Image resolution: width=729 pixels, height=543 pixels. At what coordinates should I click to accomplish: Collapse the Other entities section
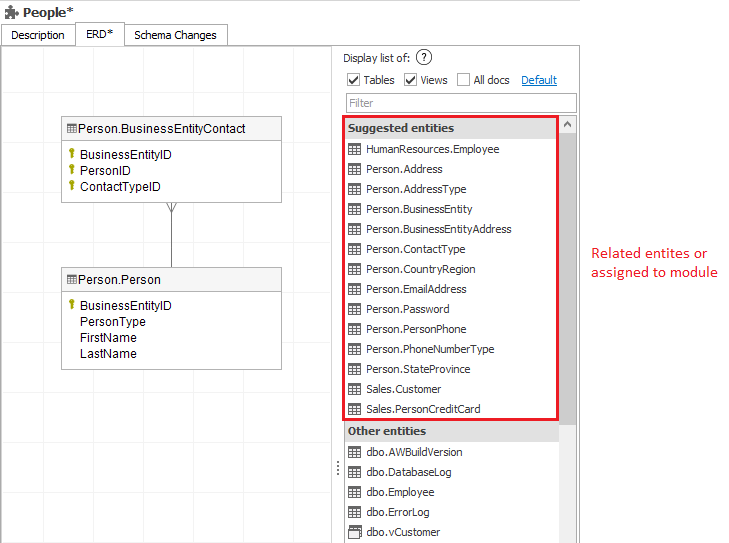click(386, 431)
